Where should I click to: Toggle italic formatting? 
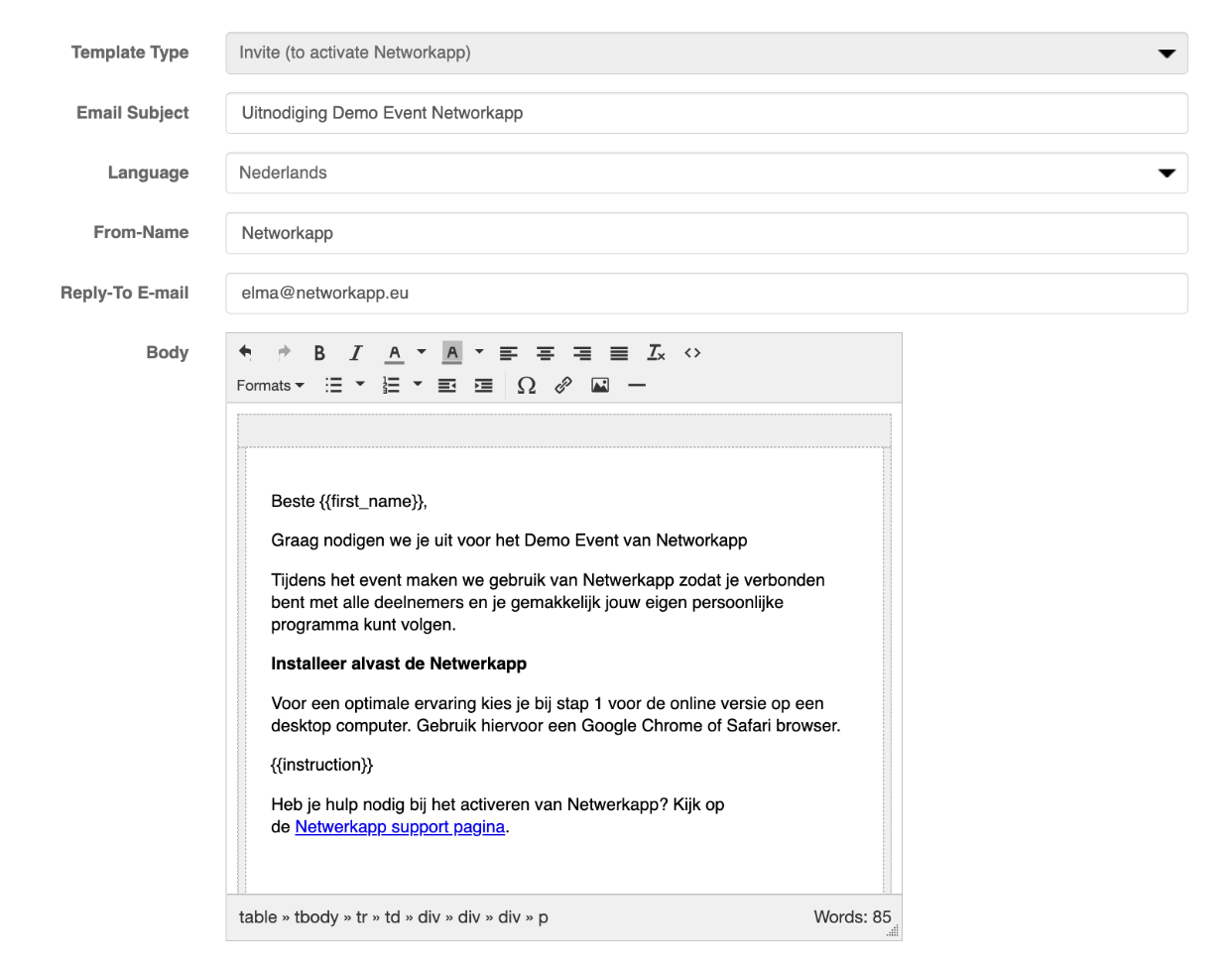coord(356,352)
